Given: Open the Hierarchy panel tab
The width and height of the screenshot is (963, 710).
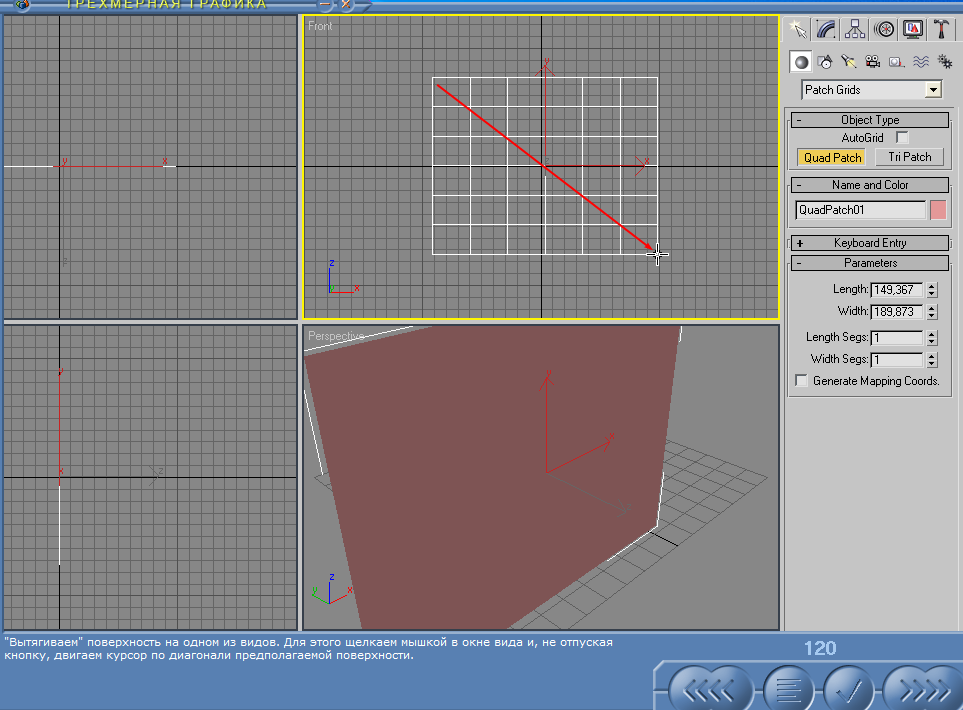Looking at the screenshot, I should pos(855,29).
